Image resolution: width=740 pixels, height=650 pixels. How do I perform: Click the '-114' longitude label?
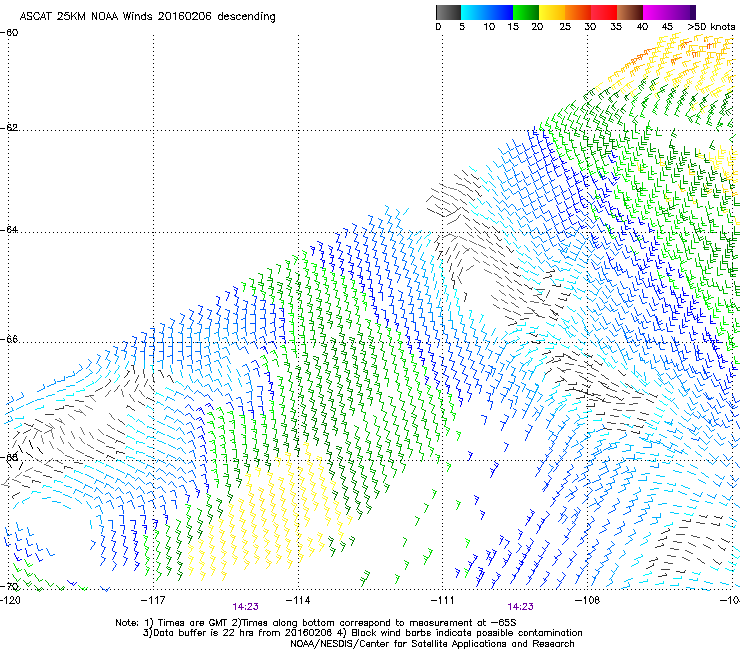[x=298, y=600]
